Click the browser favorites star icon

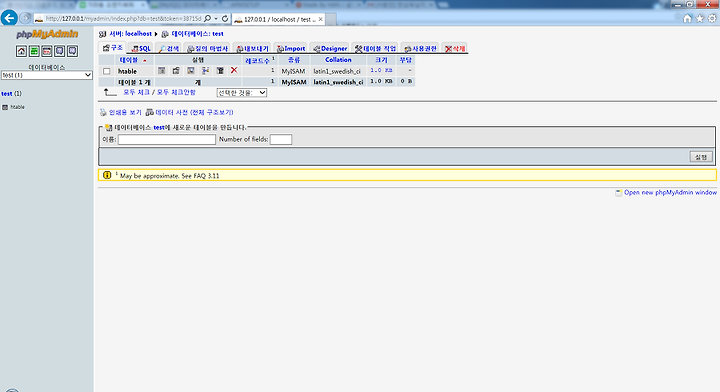click(x=699, y=18)
